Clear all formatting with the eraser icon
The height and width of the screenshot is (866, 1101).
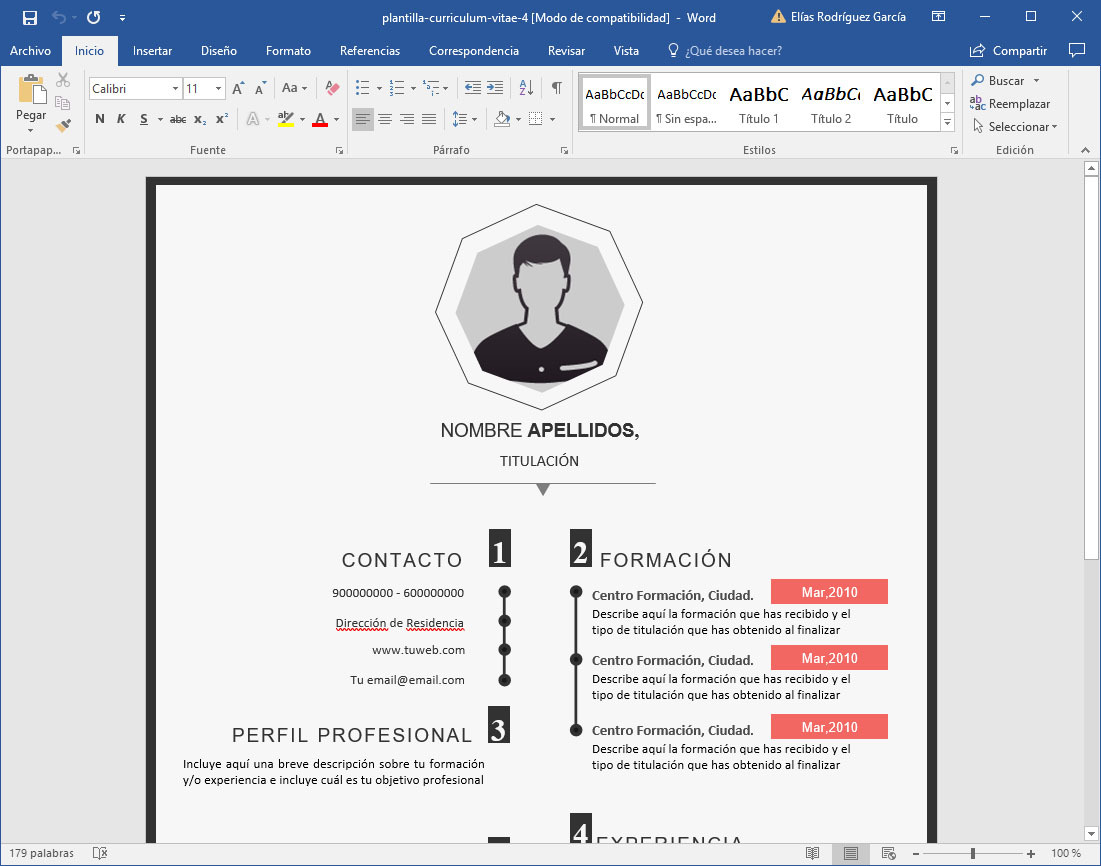331,88
